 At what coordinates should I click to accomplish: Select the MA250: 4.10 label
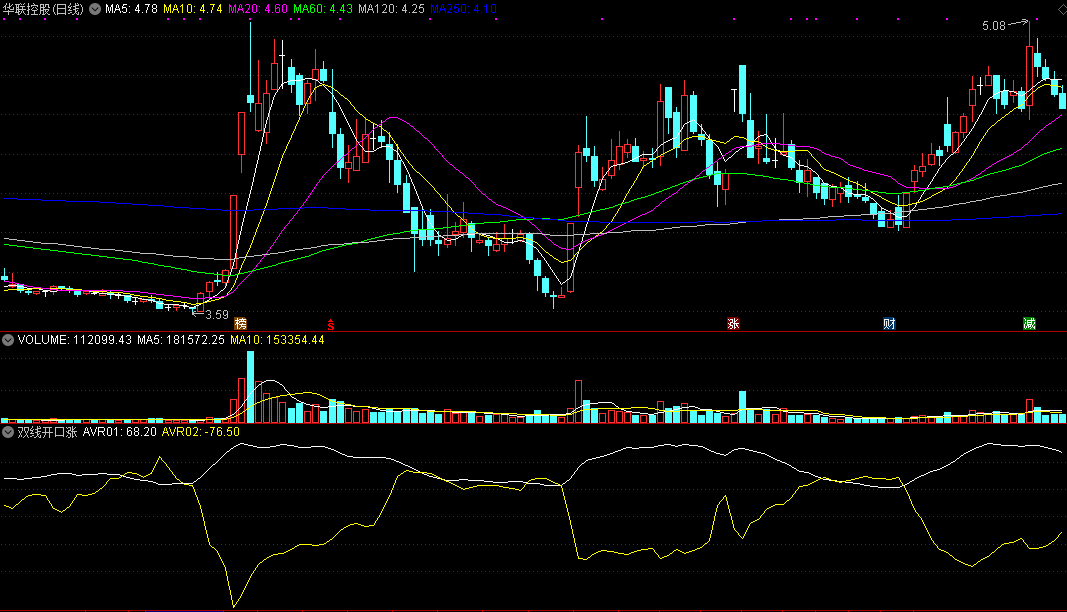pos(463,10)
